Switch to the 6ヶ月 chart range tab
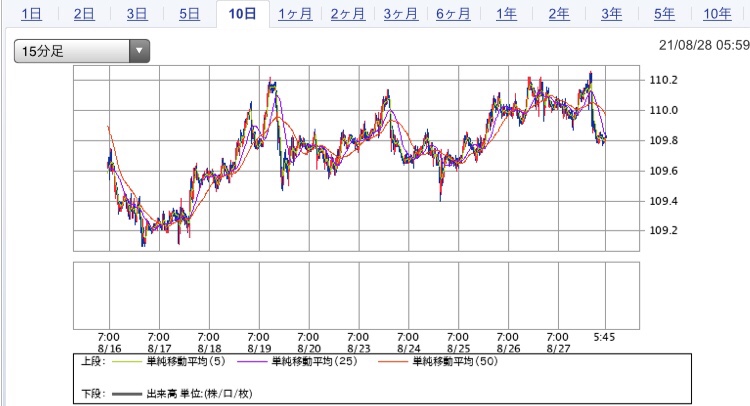This screenshot has width=750, height=406. pyautogui.click(x=453, y=13)
